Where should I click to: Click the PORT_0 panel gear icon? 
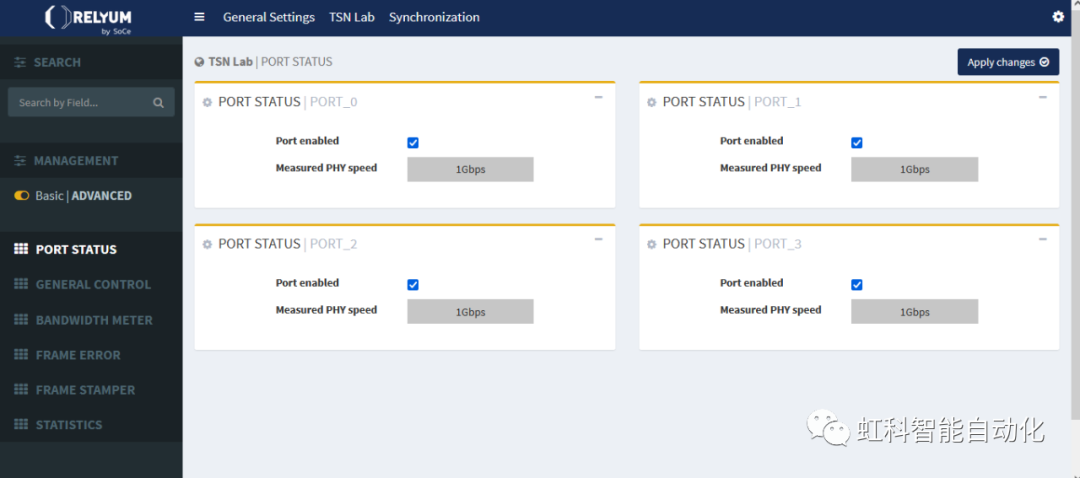(207, 102)
